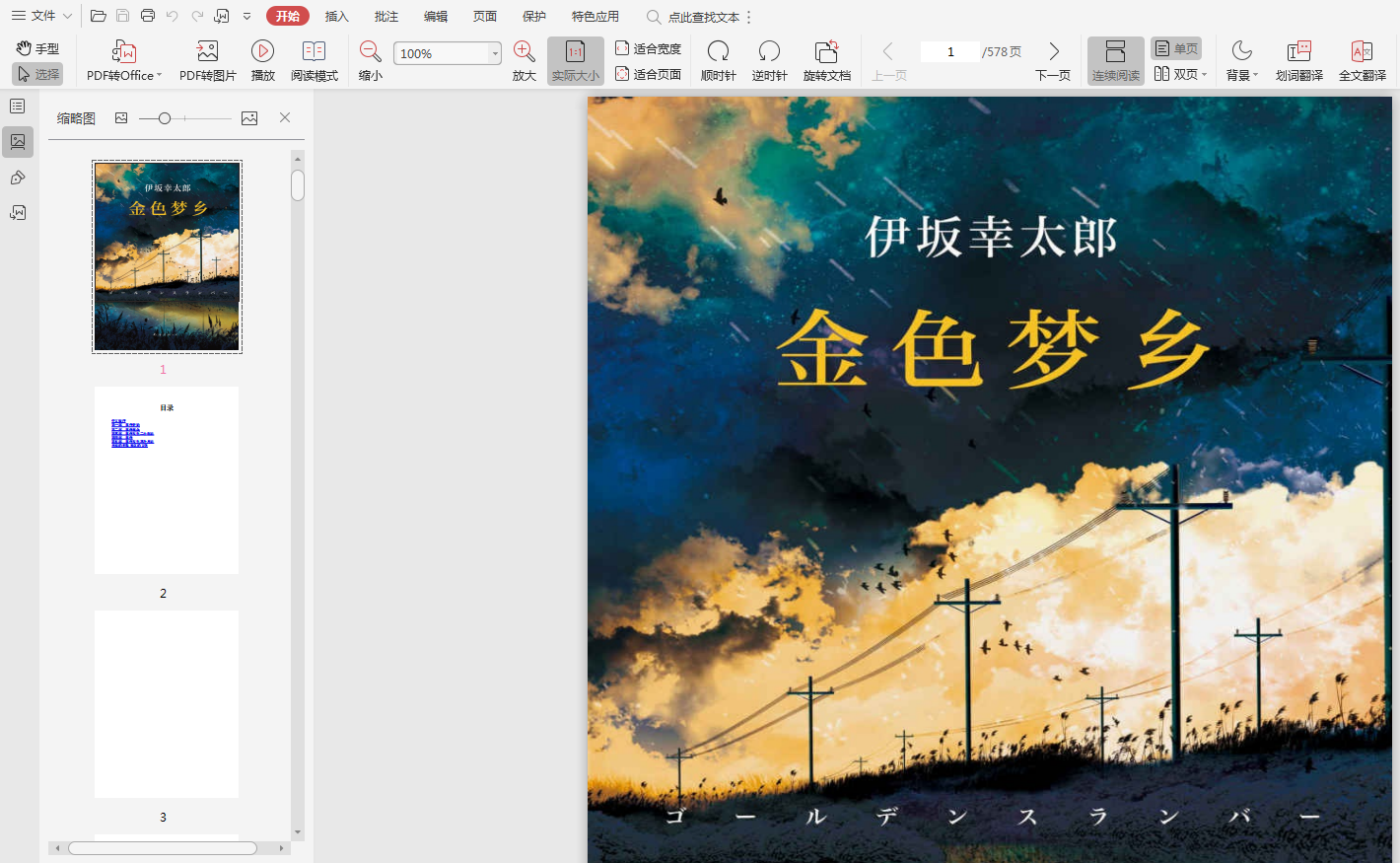Image resolution: width=1400 pixels, height=863 pixels.
Task: Rotate the page 逆时针 counterclockwise
Action: (x=770, y=61)
